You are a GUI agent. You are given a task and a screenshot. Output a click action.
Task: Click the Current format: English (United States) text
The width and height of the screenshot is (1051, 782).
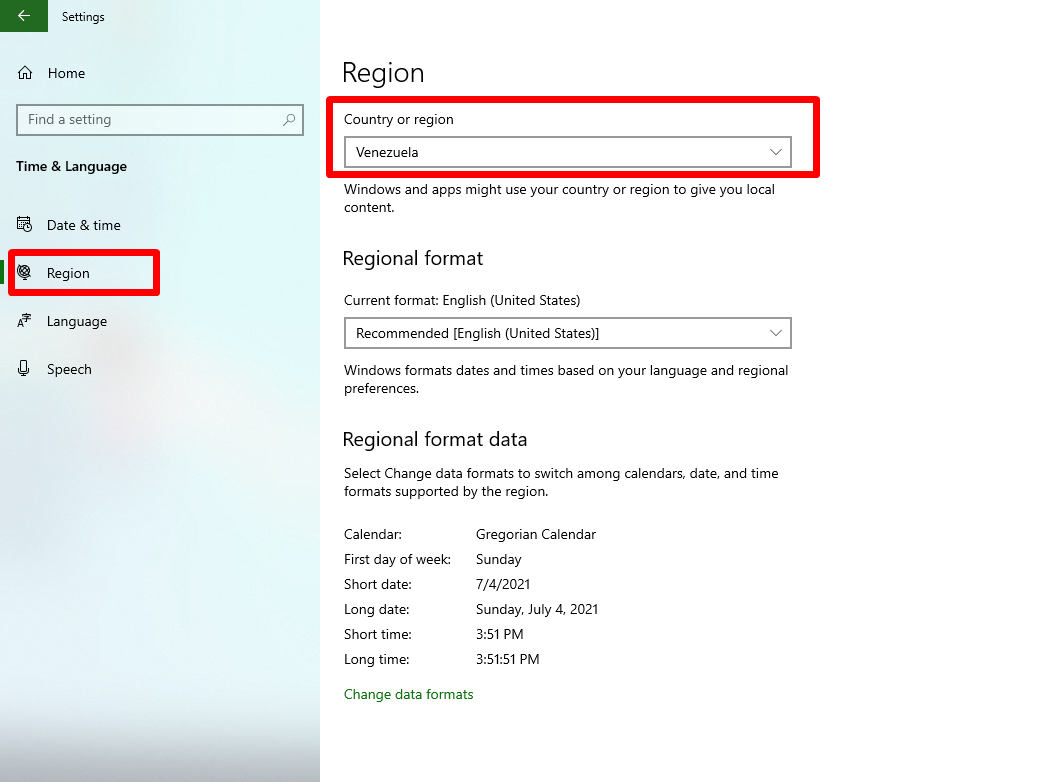[462, 300]
